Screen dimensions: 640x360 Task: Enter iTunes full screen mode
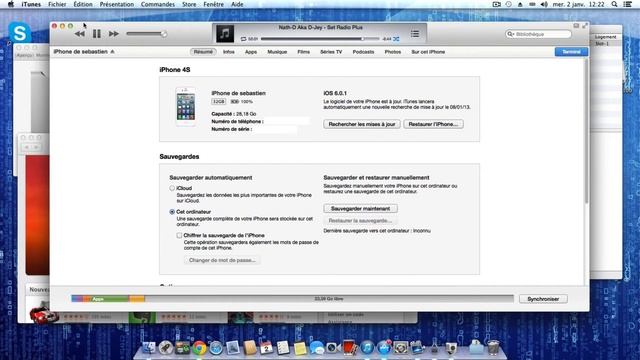coord(584,26)
